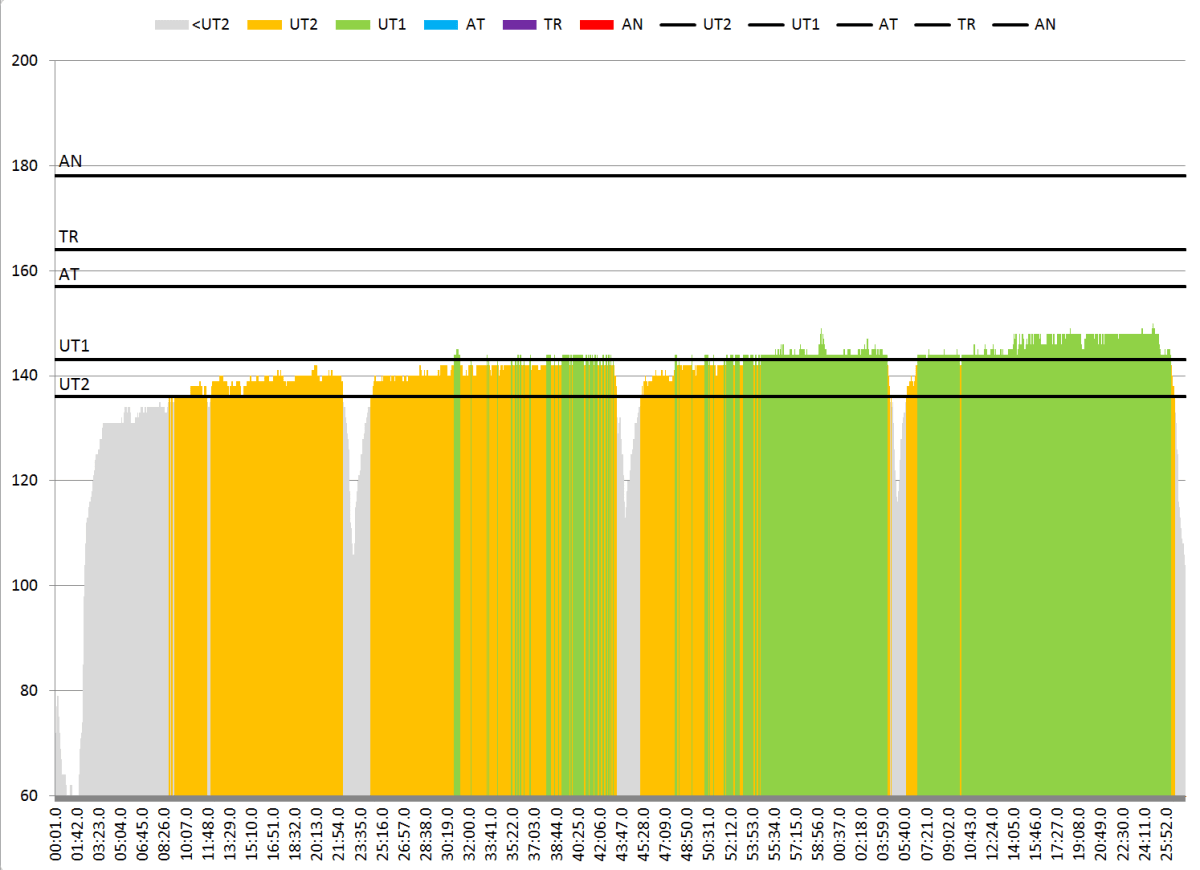Click the UT2 threshold label in the chart

pos(74,384)
